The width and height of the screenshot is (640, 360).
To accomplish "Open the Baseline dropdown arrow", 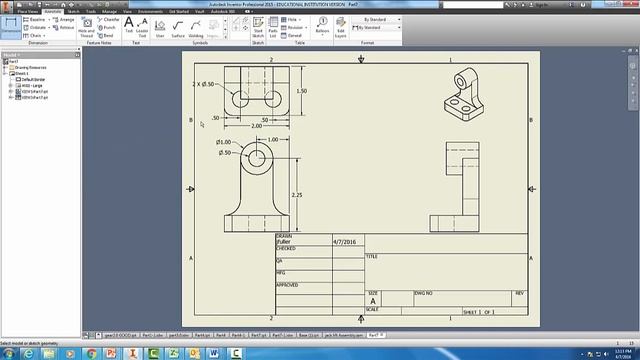I will pyautogui.click(x=49, y=20).
